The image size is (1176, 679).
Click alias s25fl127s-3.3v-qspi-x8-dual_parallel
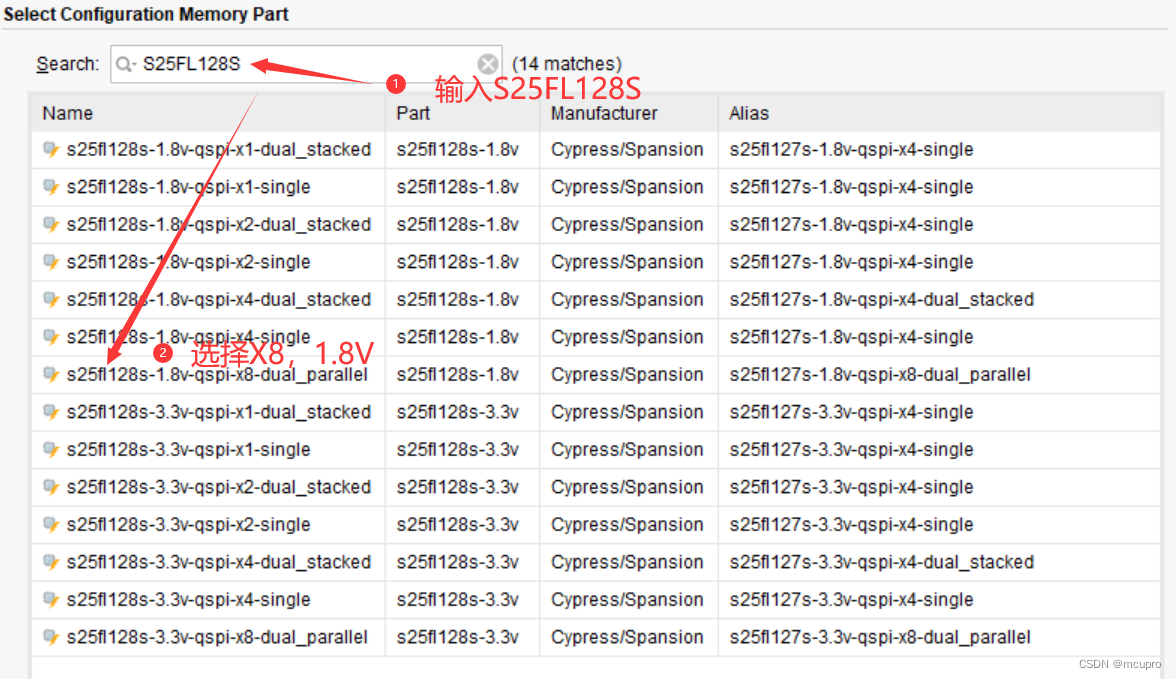click(880, 637)
